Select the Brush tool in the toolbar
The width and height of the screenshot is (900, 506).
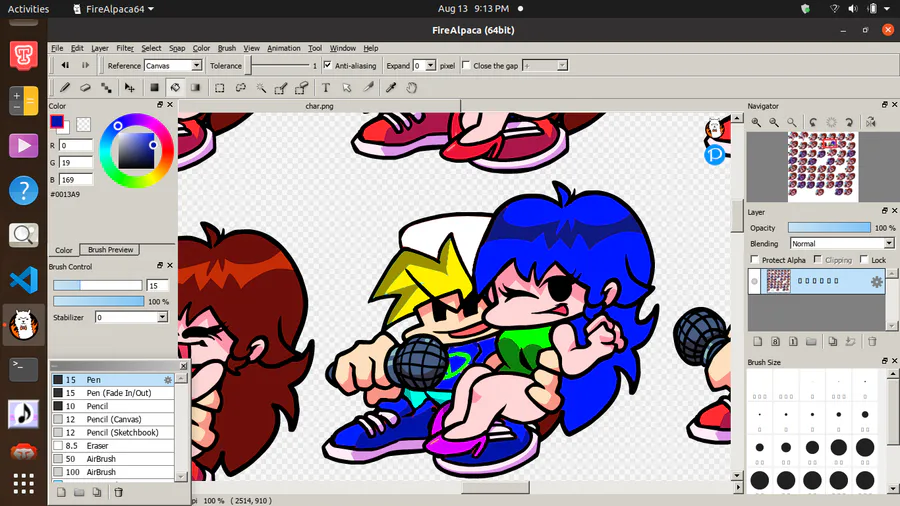[65, 88]
